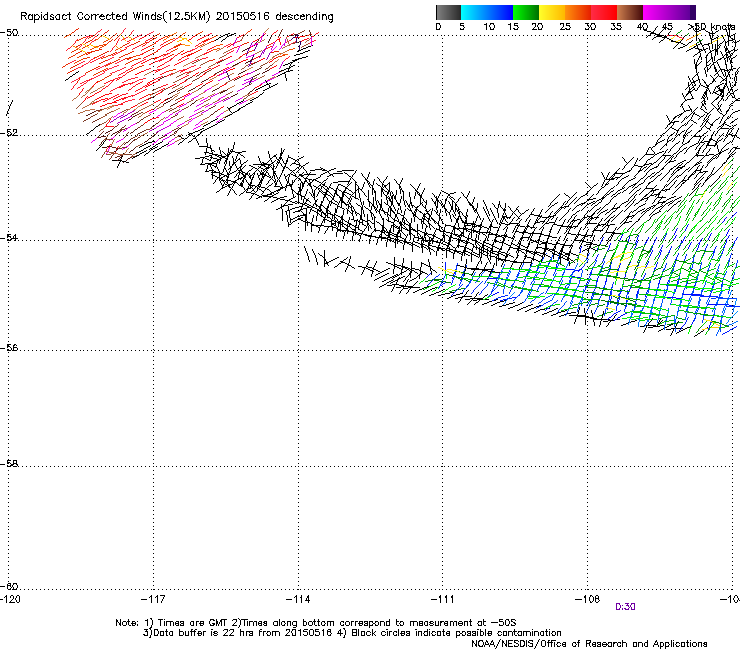The height and width of the screenshot is (650, 740).
Task: Click the legend value label '35'
Action: click(x=616, y=27)
